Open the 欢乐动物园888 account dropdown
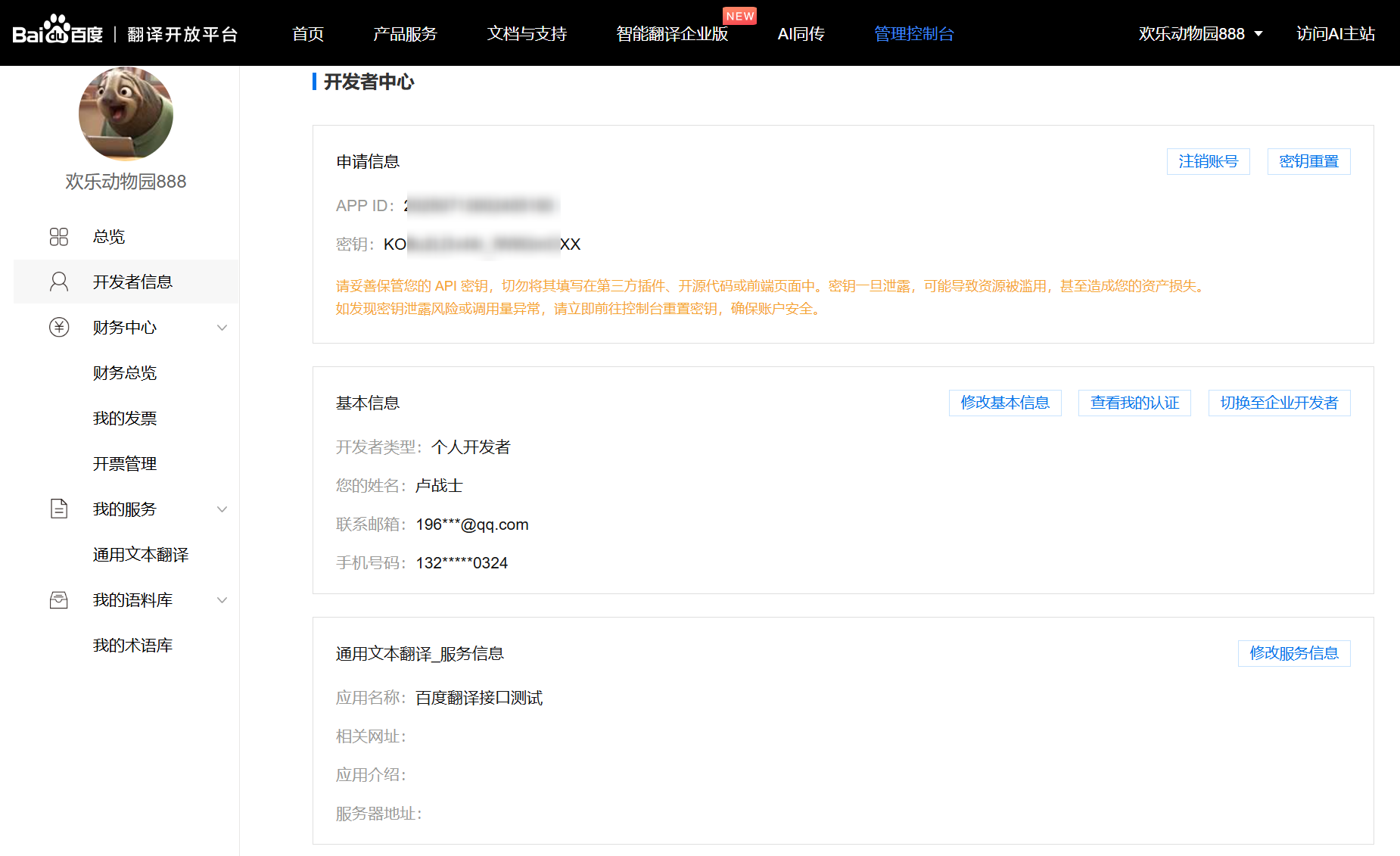This screenshot has height=856, width=1400. [1201, 33]
